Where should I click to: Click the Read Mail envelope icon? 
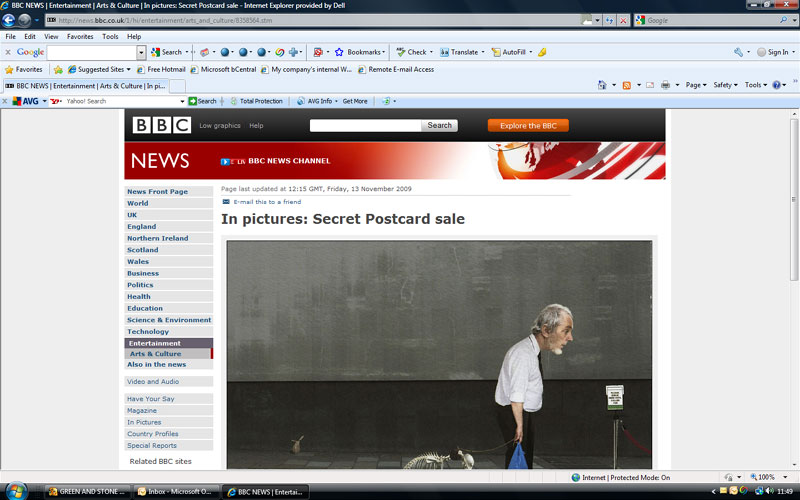tap(650, 85)
